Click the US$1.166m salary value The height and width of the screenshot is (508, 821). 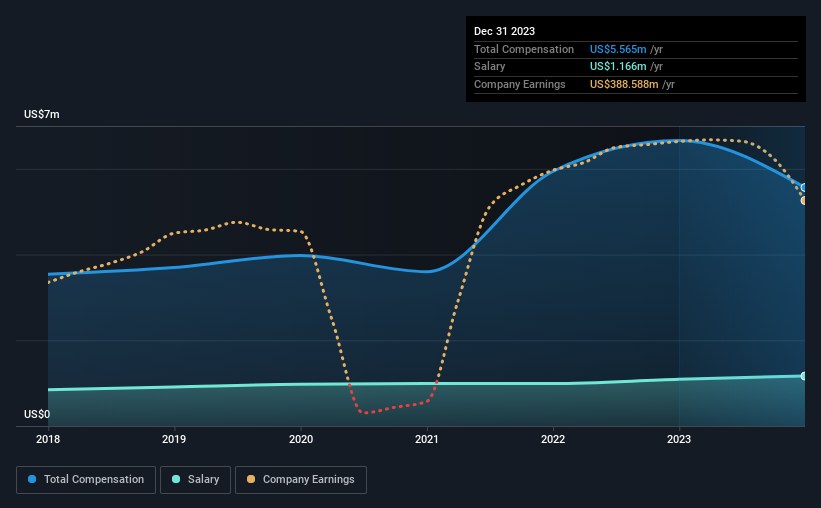(x=618, y=67)
